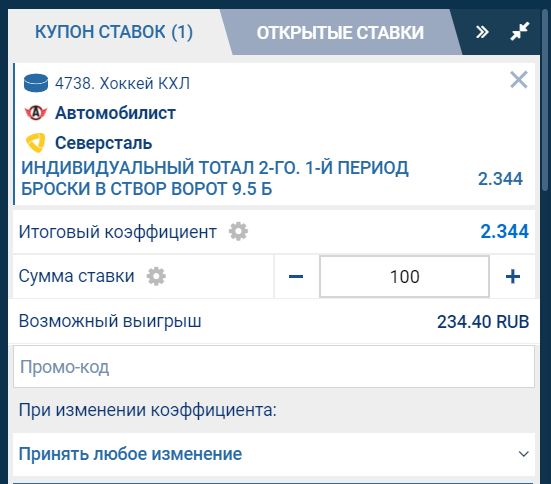Switch to Открытые ставки tab
The width and height of the screenshot is (551, 484).
(340, 33)
